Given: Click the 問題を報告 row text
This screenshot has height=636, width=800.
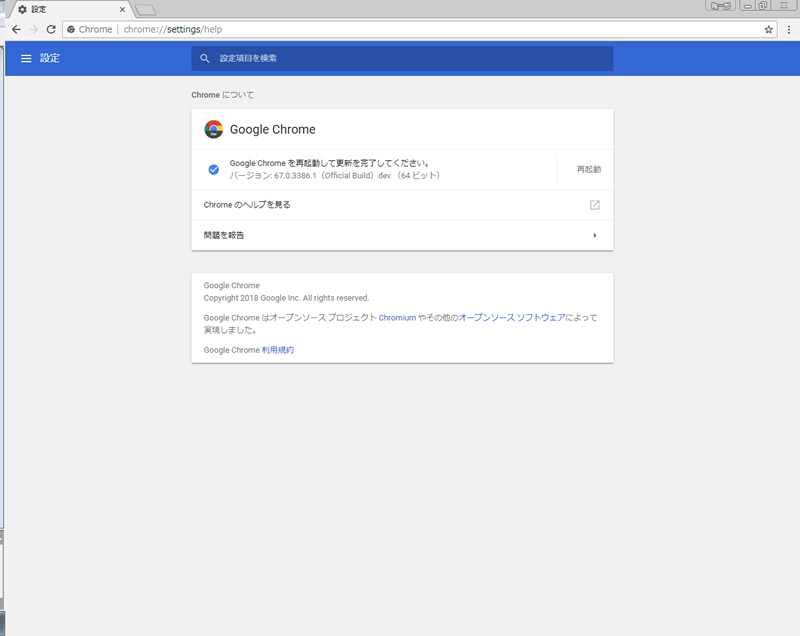Looking at the screenshot, I should coord(224,235).
